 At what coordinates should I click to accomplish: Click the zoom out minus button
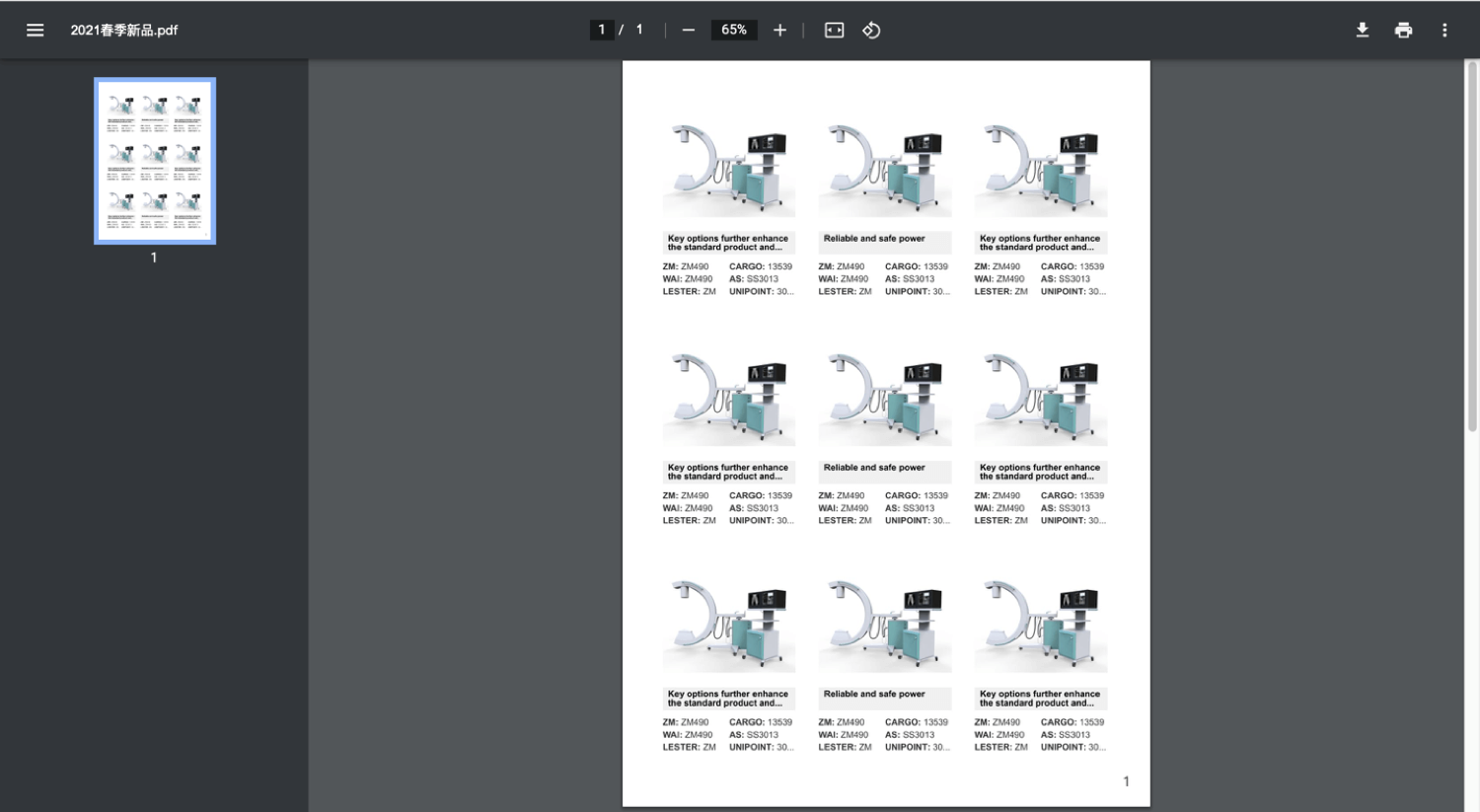pos(689,30)
